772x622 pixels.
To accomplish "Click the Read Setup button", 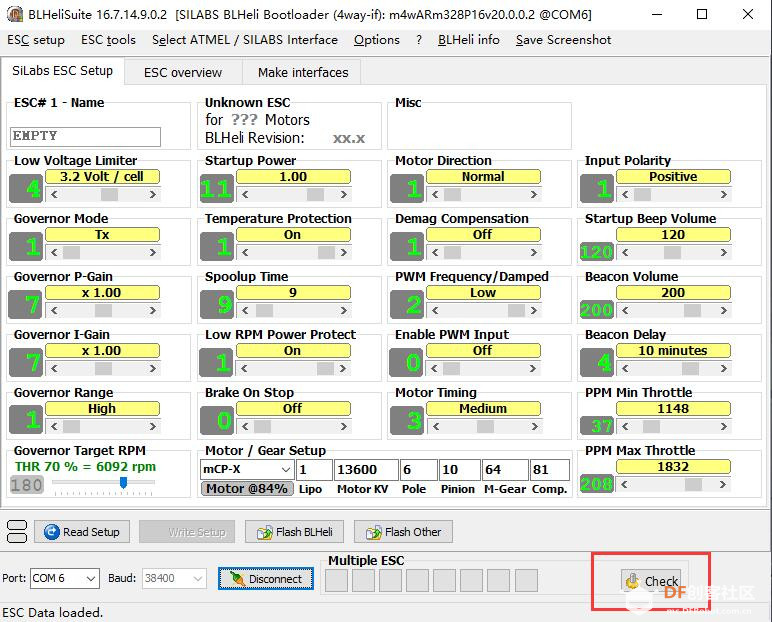I will tap(82, 532).
